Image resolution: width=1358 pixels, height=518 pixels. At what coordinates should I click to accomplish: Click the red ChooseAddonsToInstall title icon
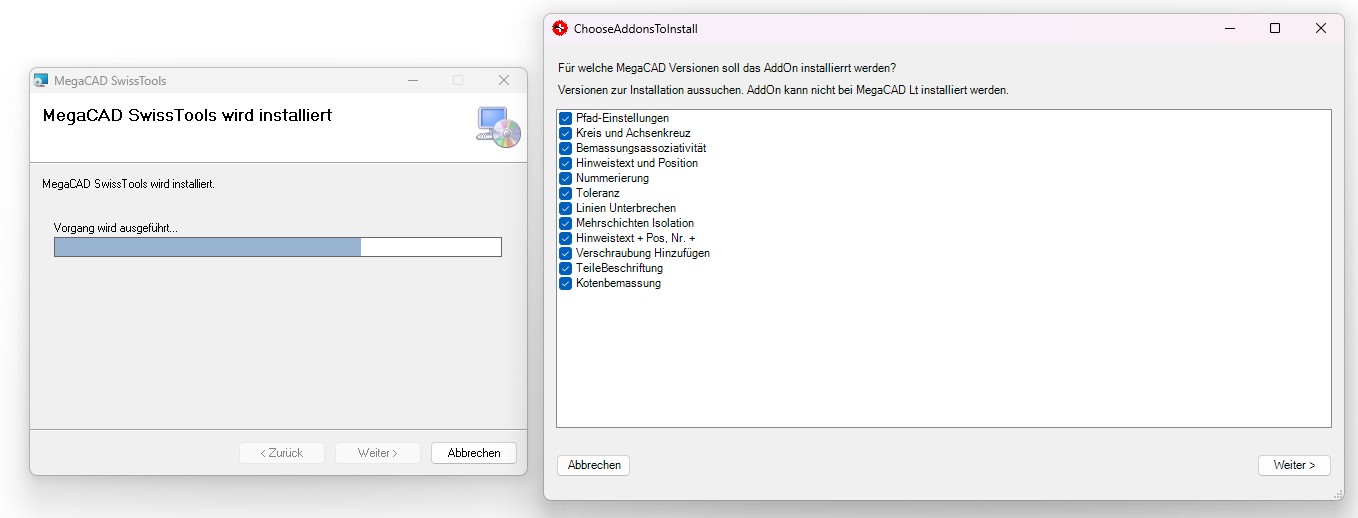[x=560, y=29]
